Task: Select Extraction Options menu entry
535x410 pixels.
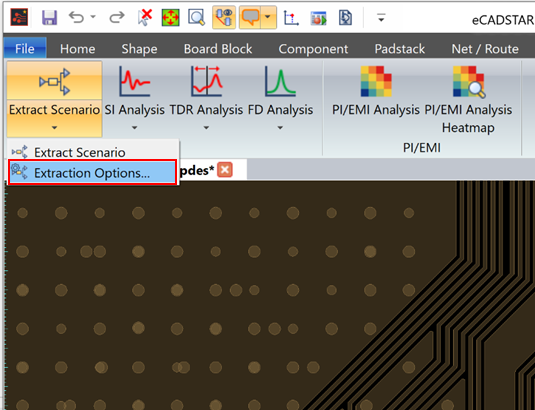Action: [x=92, y=173]
